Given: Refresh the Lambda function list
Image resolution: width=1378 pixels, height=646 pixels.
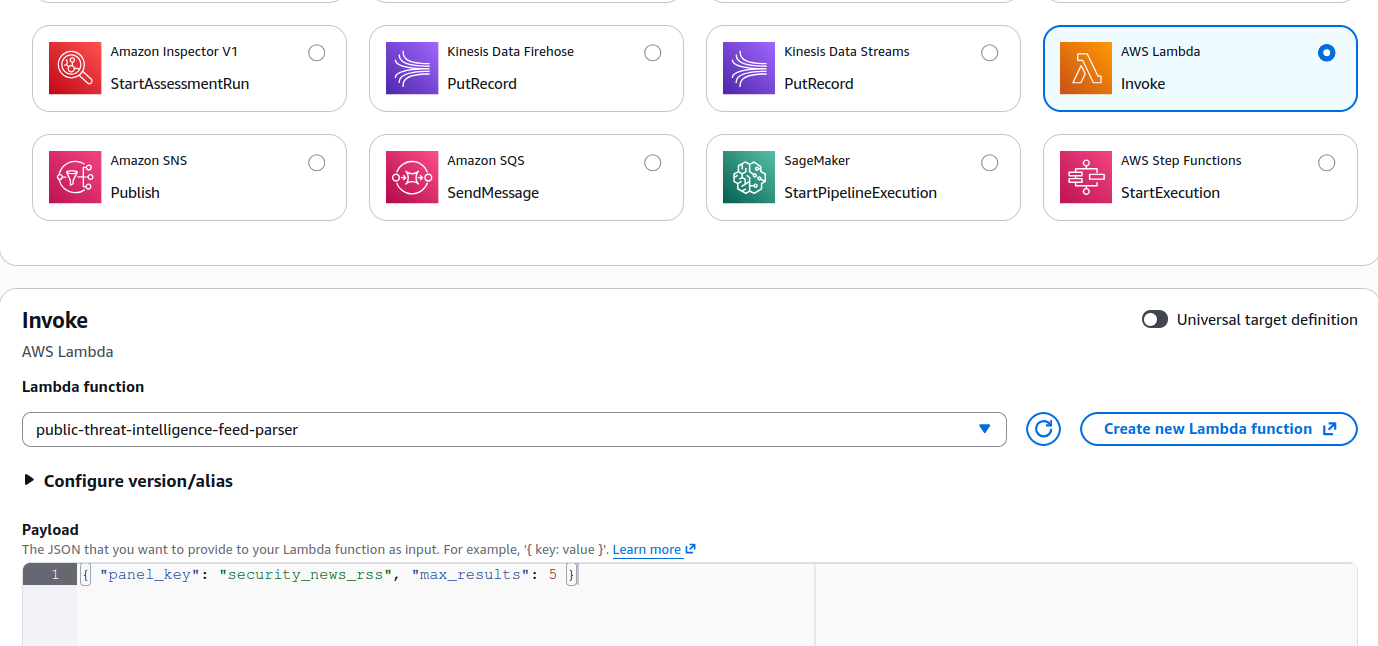Looking at the screenshot, I should [1043, 429].
